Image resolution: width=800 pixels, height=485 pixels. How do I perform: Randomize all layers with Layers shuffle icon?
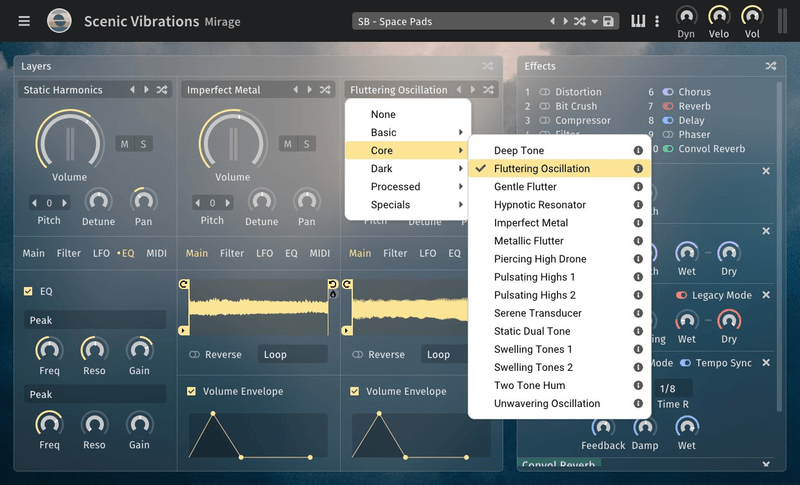pos(488,66)
